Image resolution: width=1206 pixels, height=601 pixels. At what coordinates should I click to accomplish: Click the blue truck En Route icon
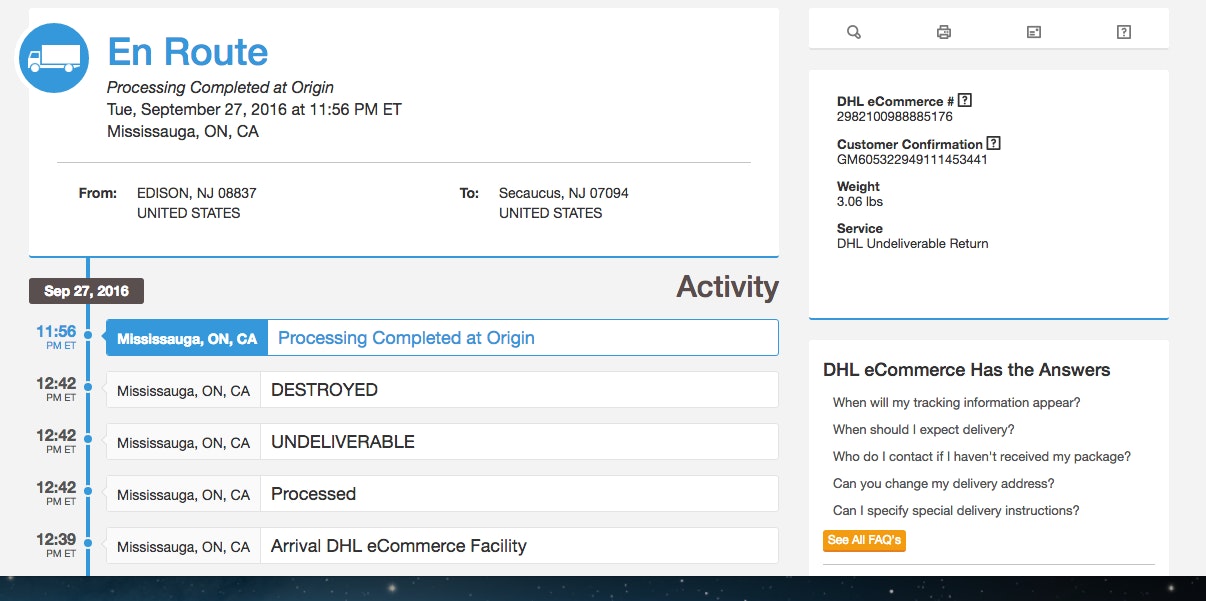[54, 58]
